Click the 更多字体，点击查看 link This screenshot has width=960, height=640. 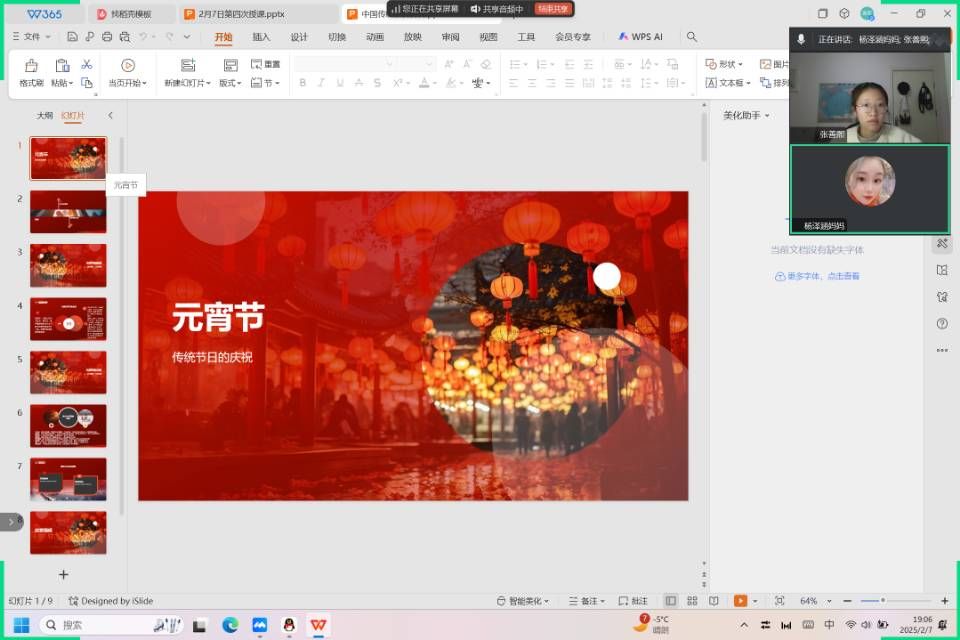(x=816, y=276)
